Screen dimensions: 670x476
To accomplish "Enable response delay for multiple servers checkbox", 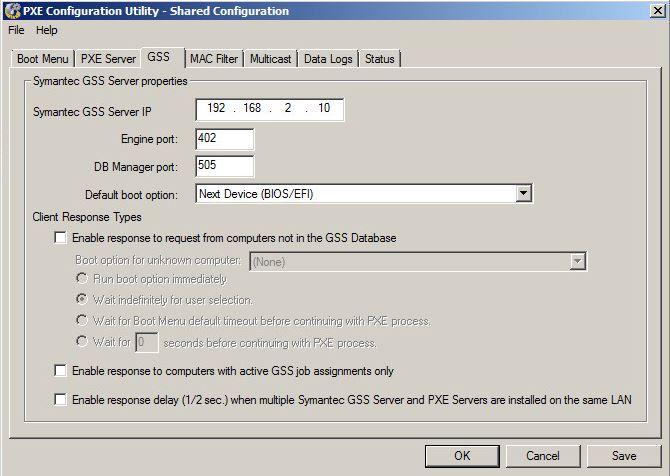I will coord(61,400).
